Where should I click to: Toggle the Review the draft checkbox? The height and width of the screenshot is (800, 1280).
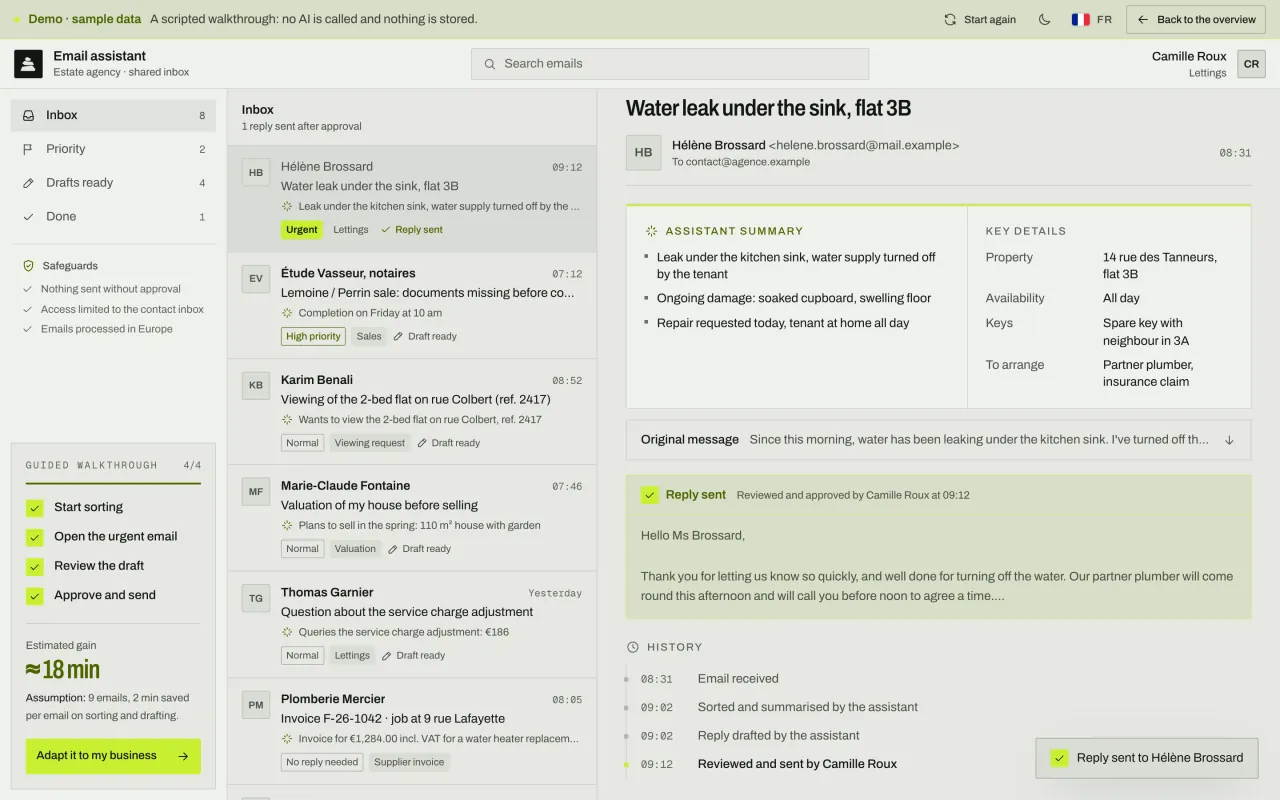(x=35, y=567)
